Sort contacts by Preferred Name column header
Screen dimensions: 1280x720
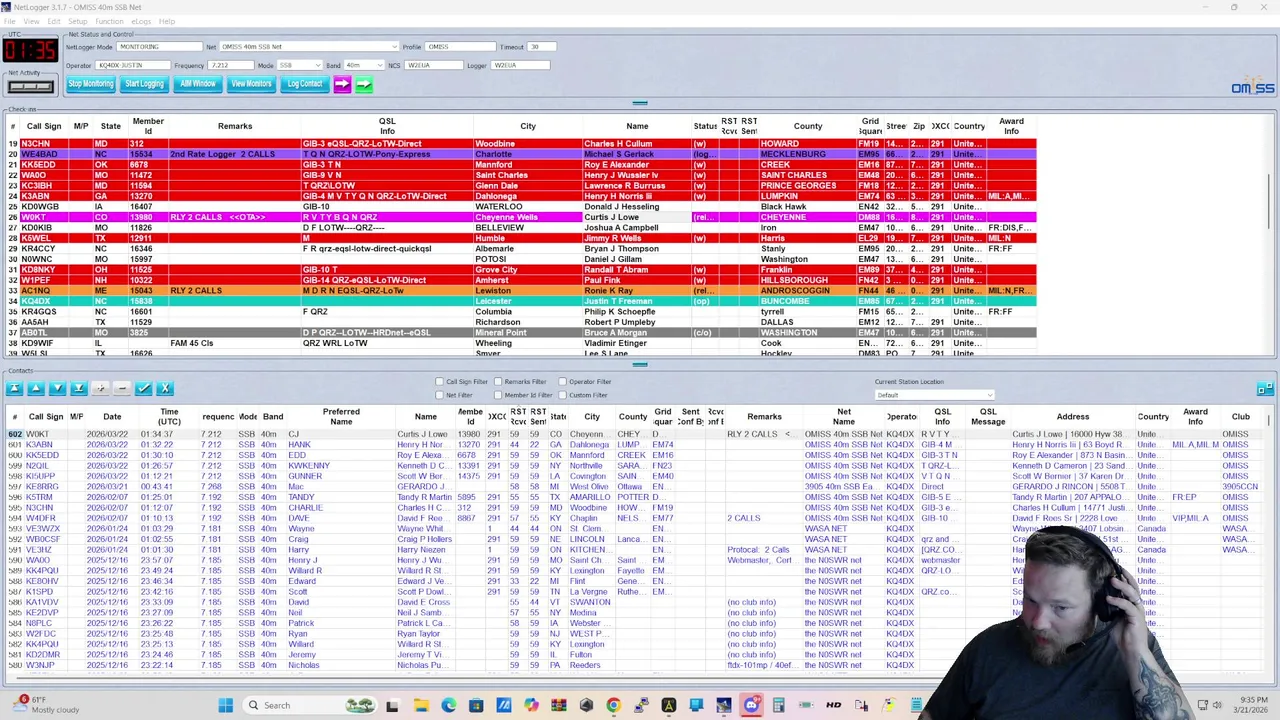click(x=341, y=416)
